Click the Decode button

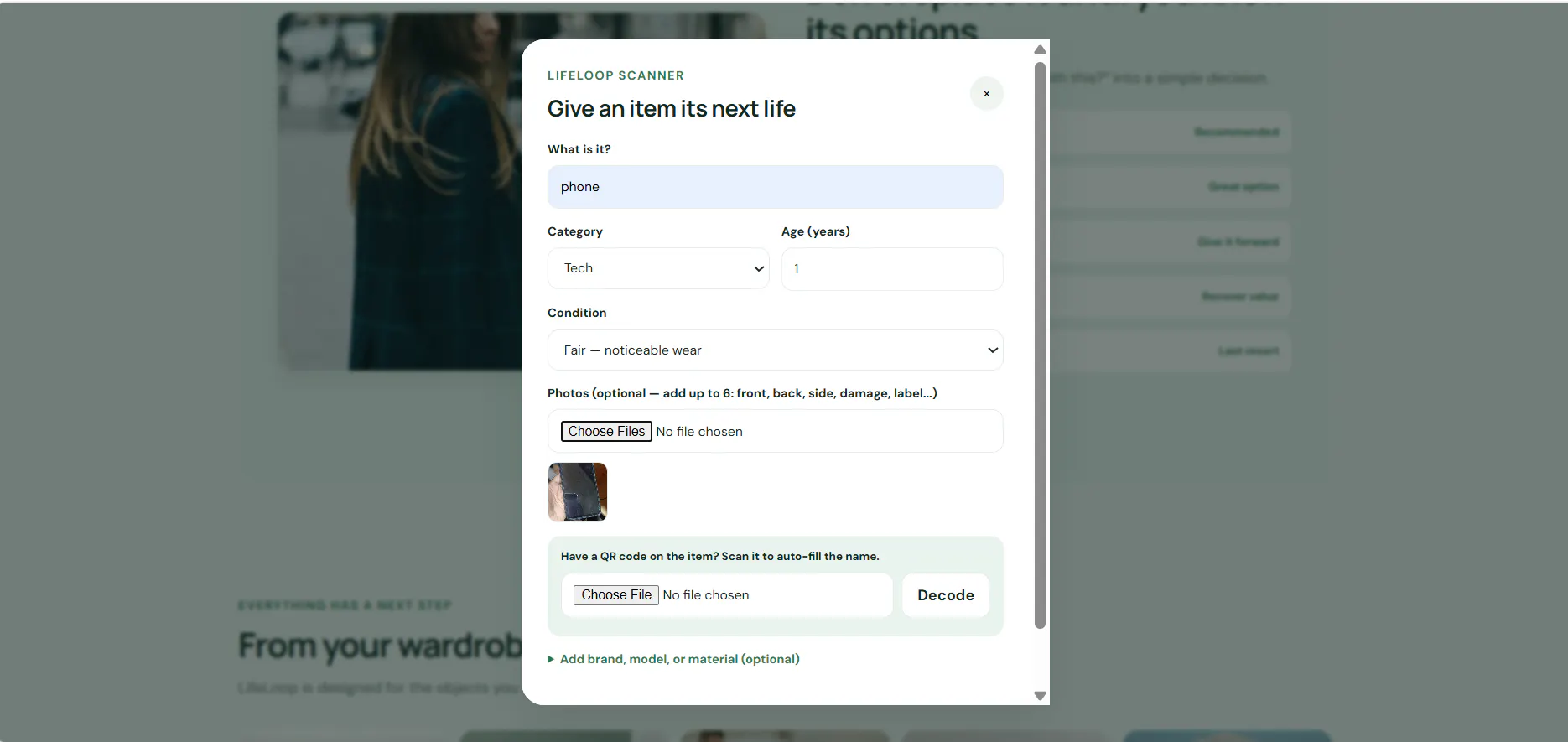point(946,595)
